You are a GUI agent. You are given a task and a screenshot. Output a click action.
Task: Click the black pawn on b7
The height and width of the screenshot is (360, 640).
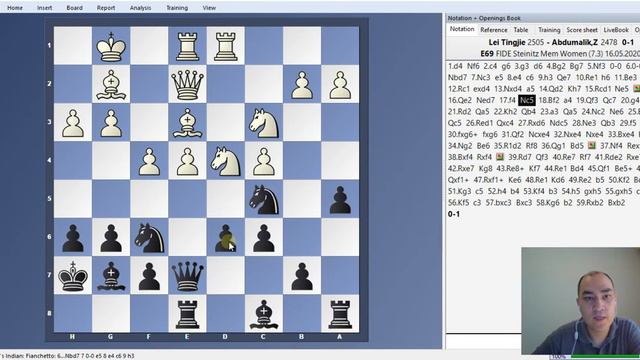point(302,276)
